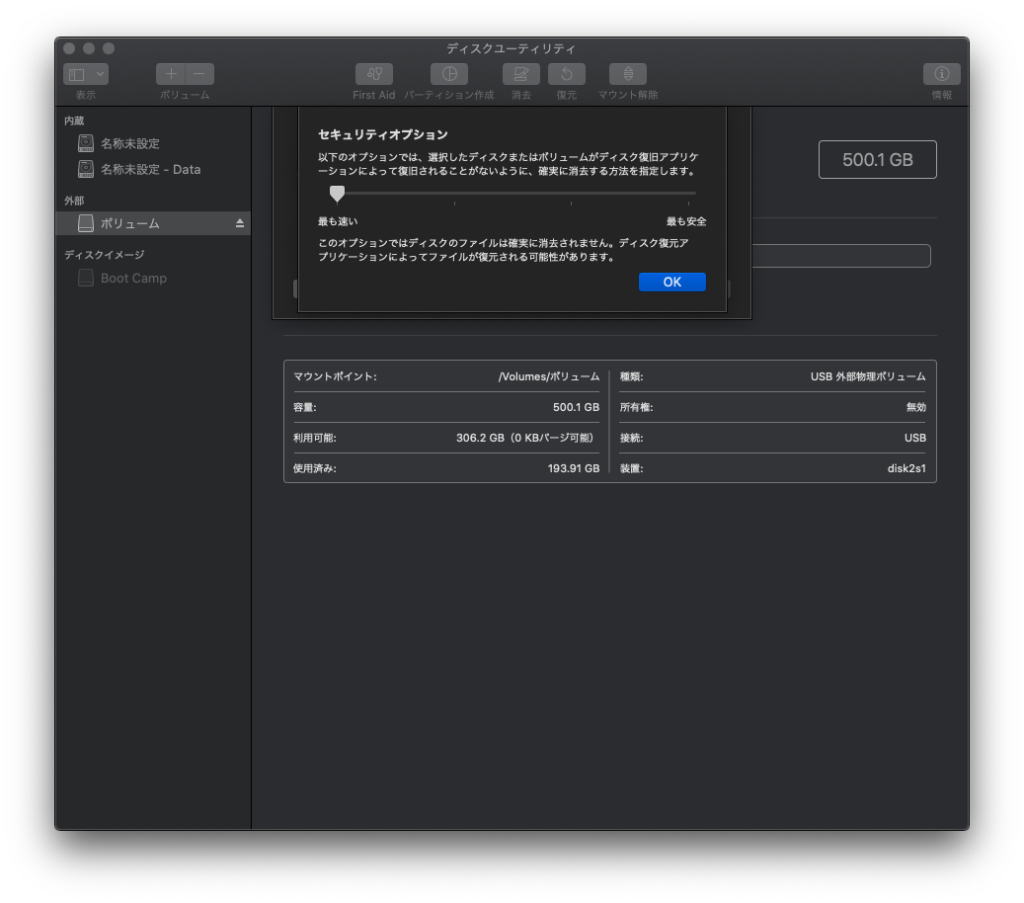This screenshot has width=1024, height=903.
Task: Run First Aid from the toolbar
Action: coord(374,74)
